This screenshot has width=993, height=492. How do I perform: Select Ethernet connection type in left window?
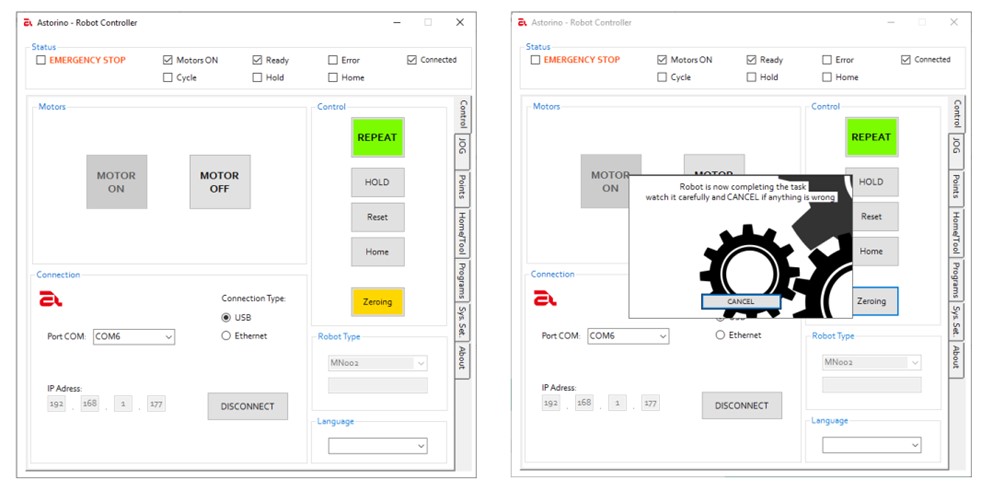coord(226,336)
